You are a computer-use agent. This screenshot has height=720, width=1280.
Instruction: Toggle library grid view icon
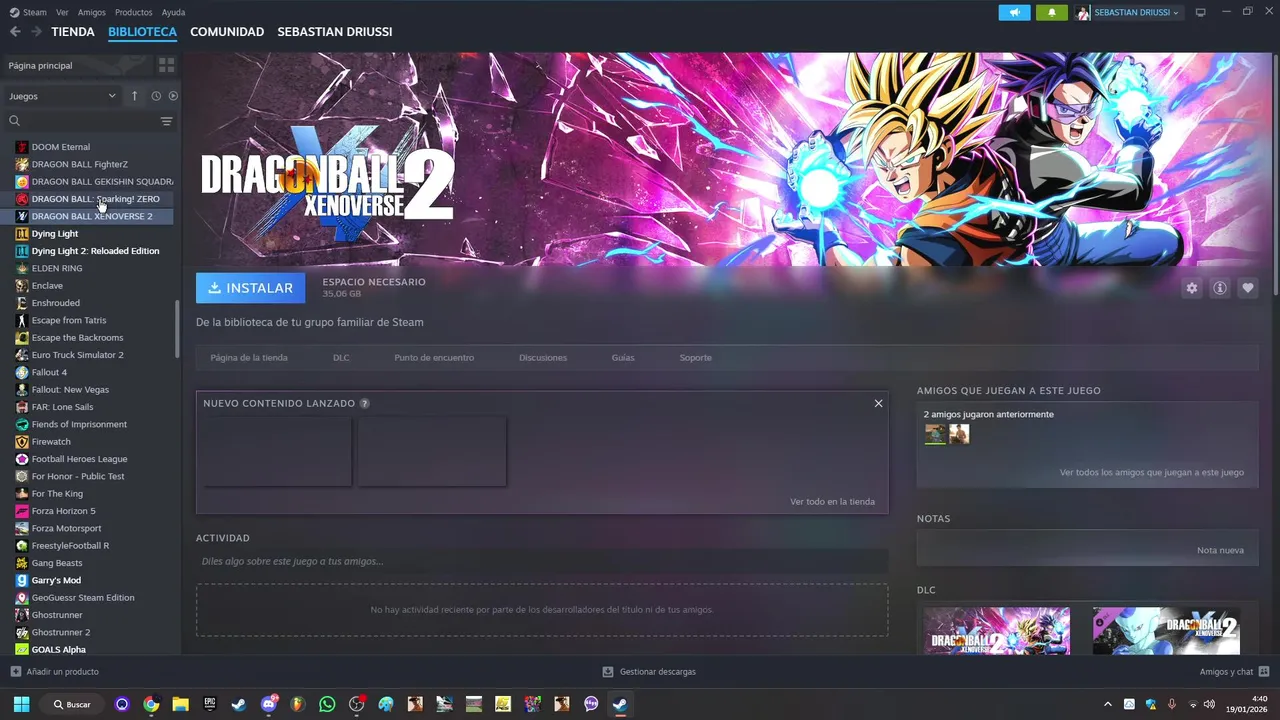[166, 65]
